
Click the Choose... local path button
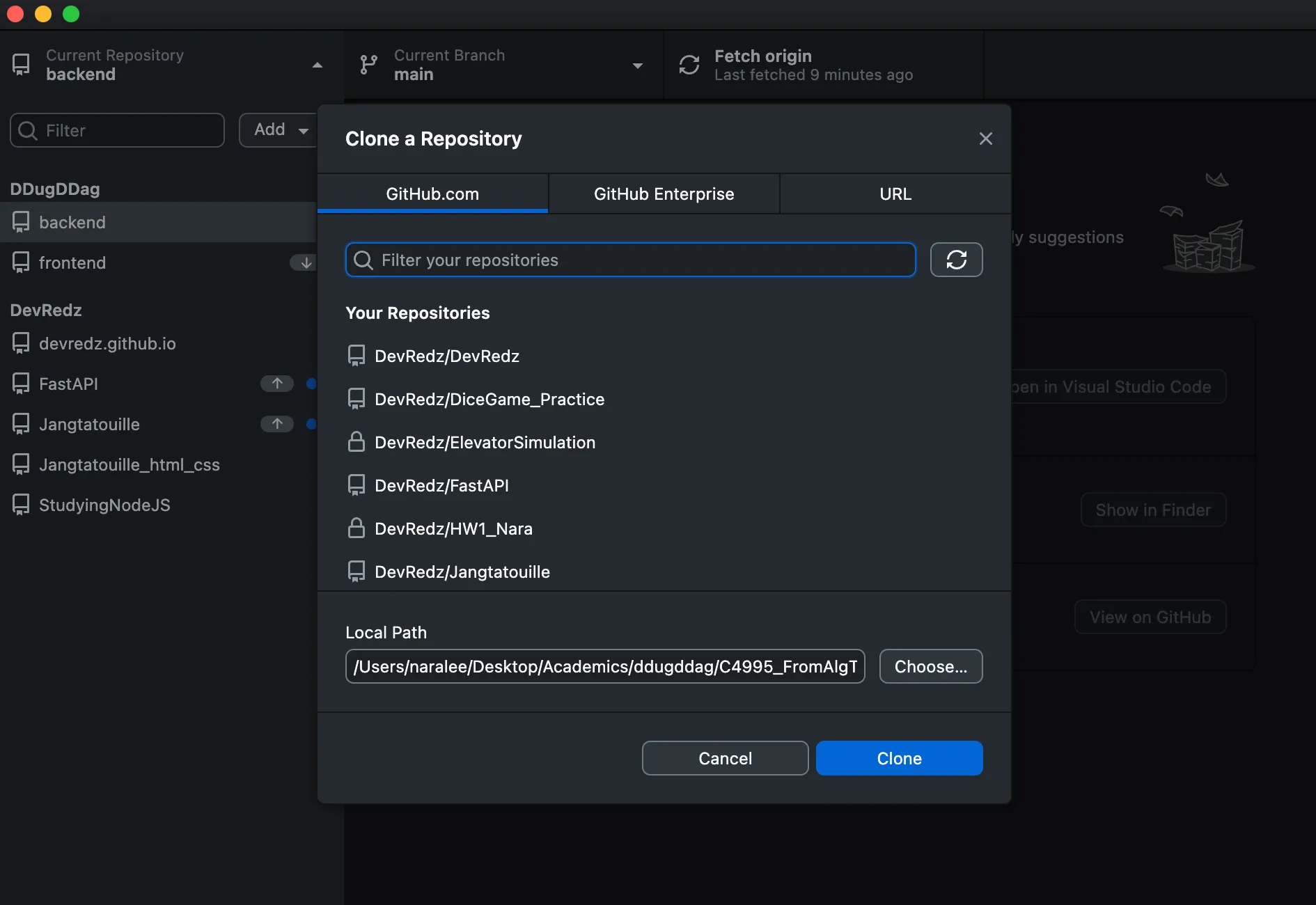coord(931,666)
